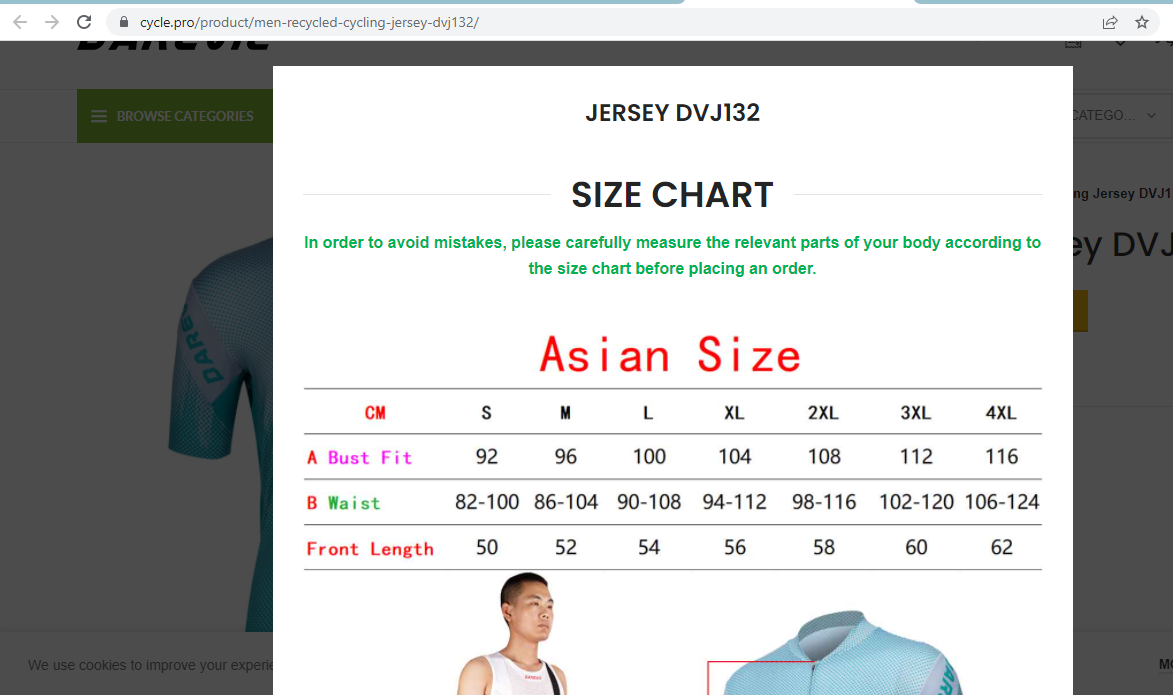The height and width of the screenshot is (695, 1173).
Task: Share this page via the share icon
Action: 1110,22
